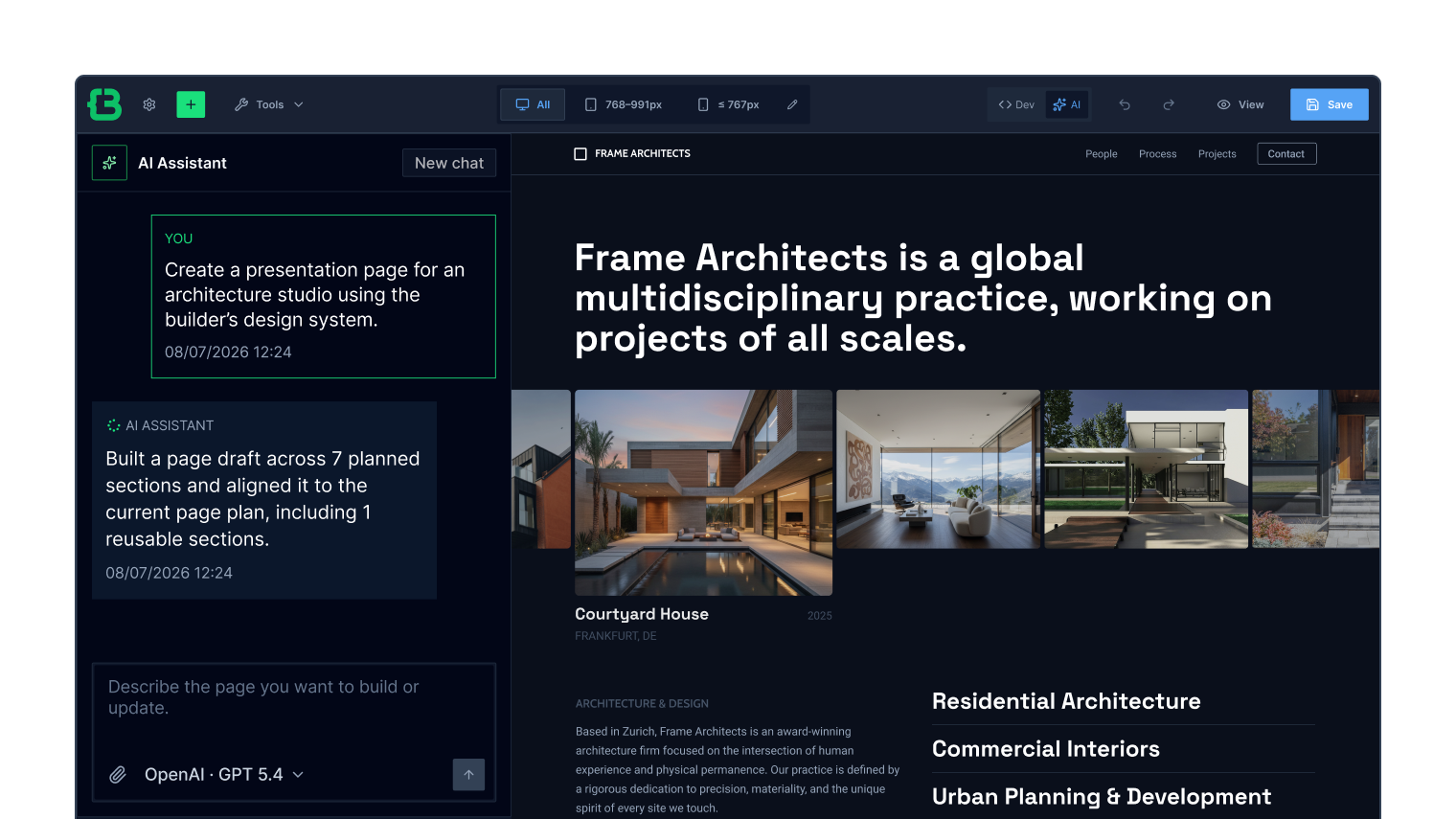The width and height of the screenshot is (1456, 819).
Task: Click the Contact button in page nav
Action: [x=1286, y=153]
